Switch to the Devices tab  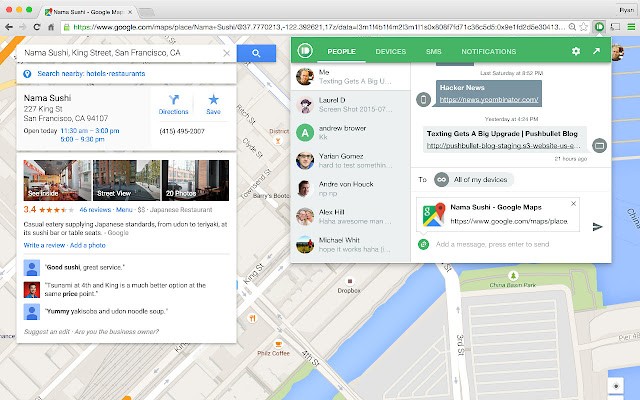point(390,50)
